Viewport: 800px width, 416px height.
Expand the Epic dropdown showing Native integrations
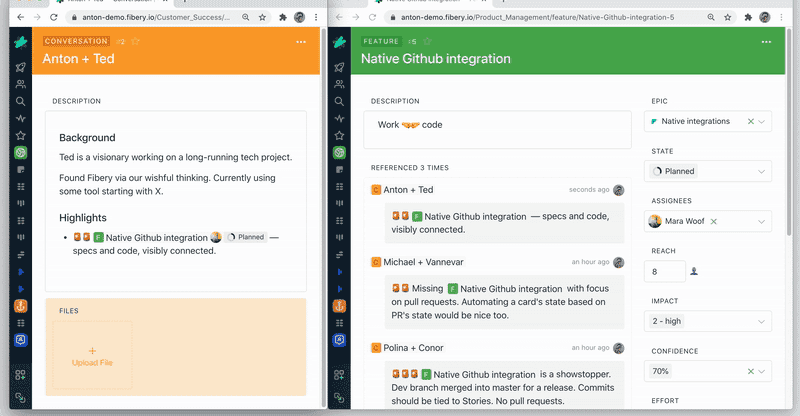pos(763,121)
